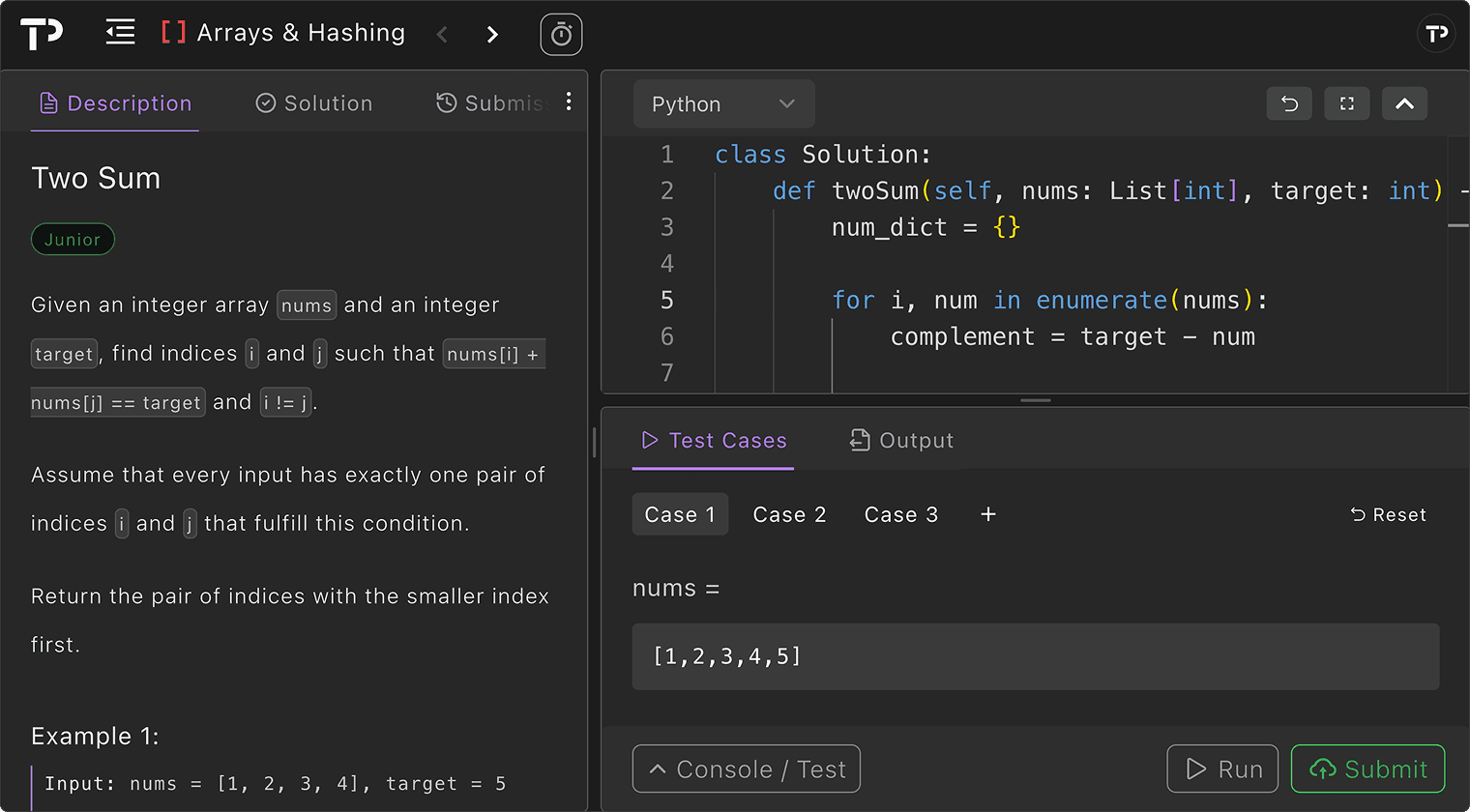Go to the next problem arrow

(492, 35)
